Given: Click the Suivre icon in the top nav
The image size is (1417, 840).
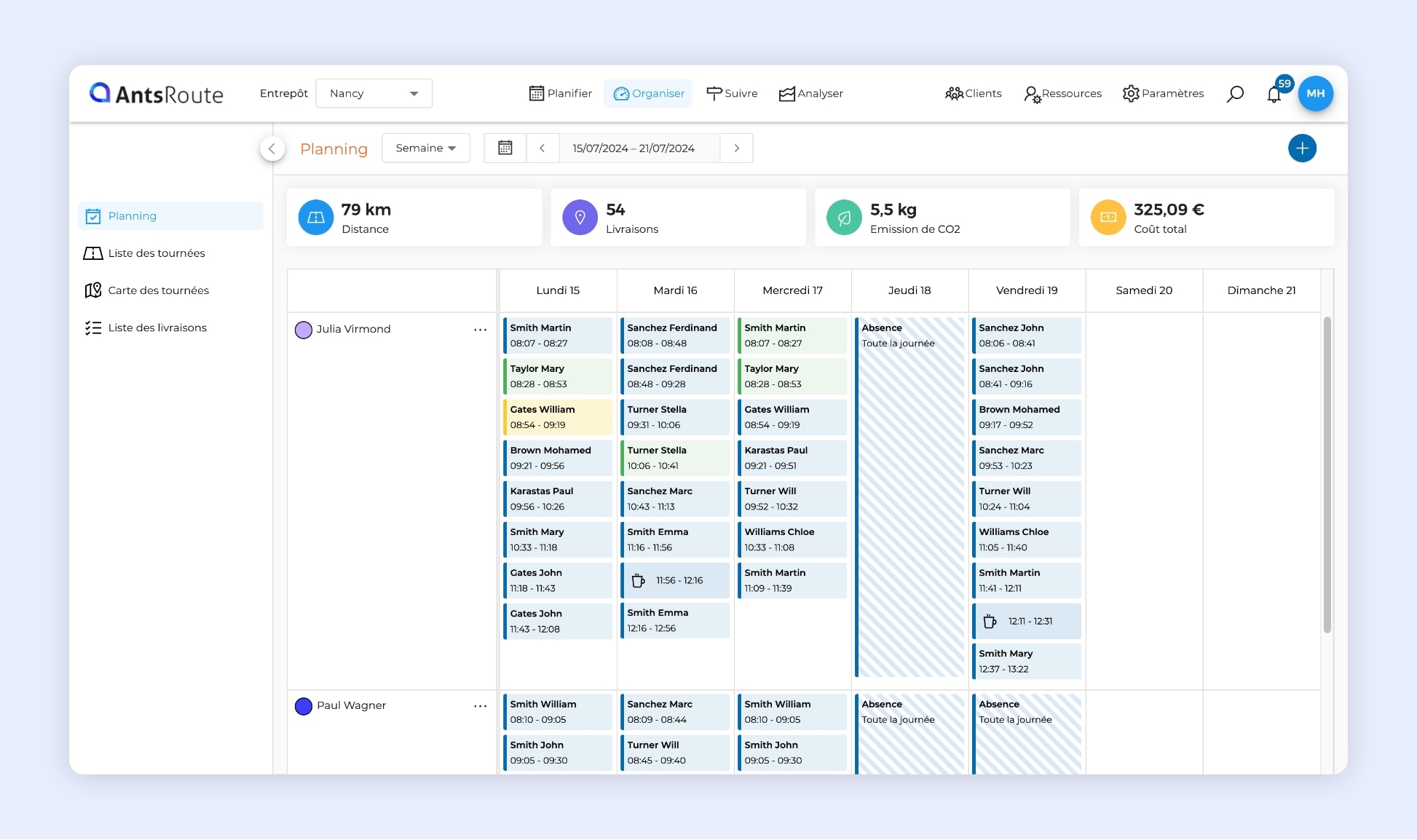Looking at the screenshot, I should click(x=713, y=92).
